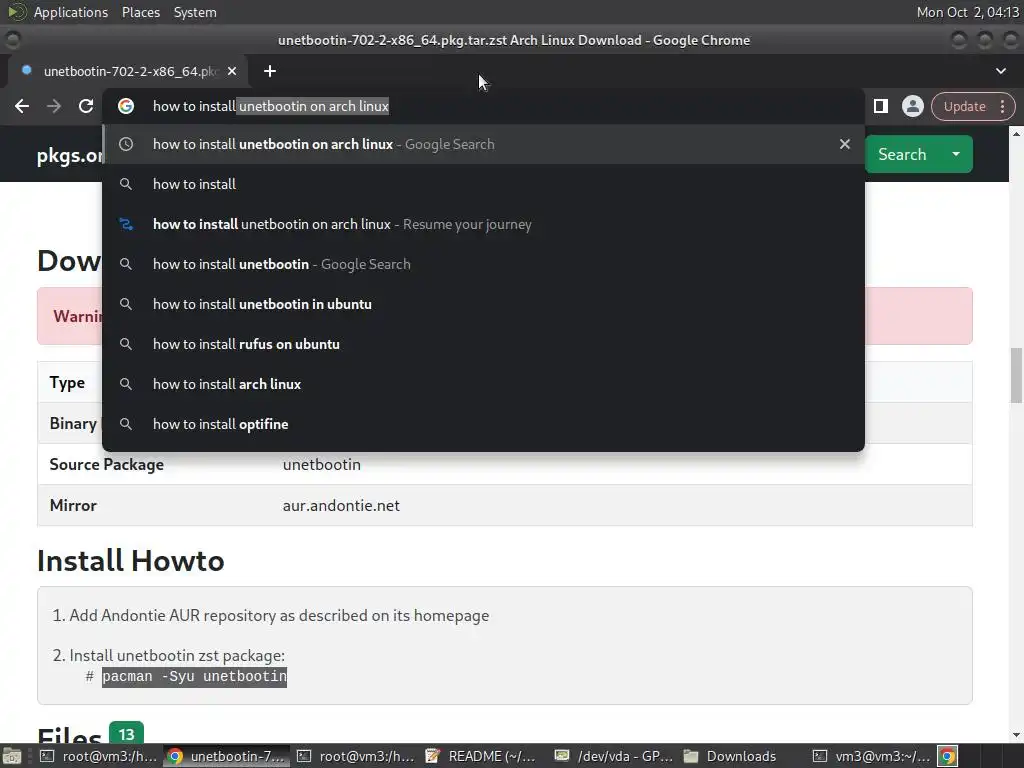1024x768 pixels.
Task: Click the journey icon beside Resume suggestion
Action: 126,224
